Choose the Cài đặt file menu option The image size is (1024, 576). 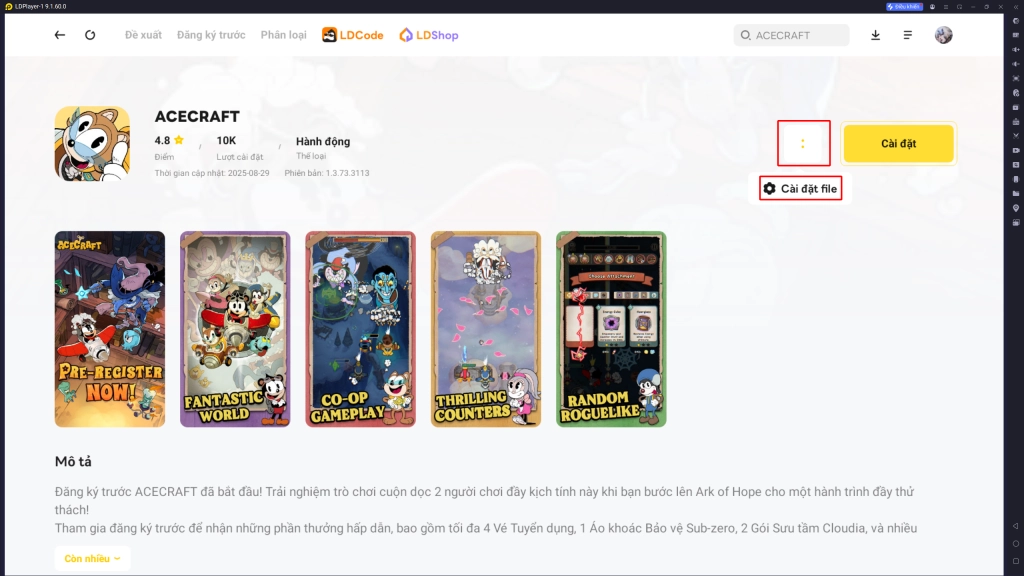[801, 189]
